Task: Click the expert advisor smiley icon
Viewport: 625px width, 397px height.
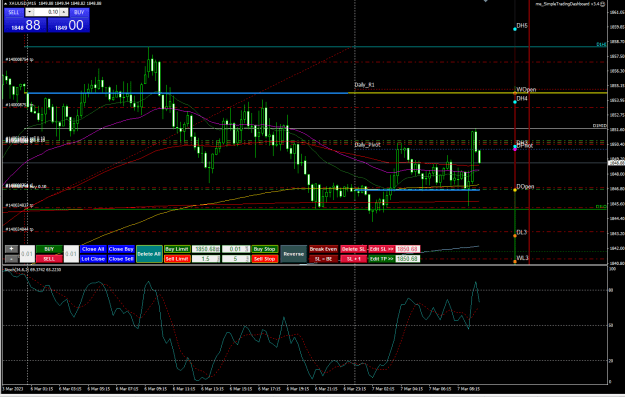Action: [x=603, y=4]
